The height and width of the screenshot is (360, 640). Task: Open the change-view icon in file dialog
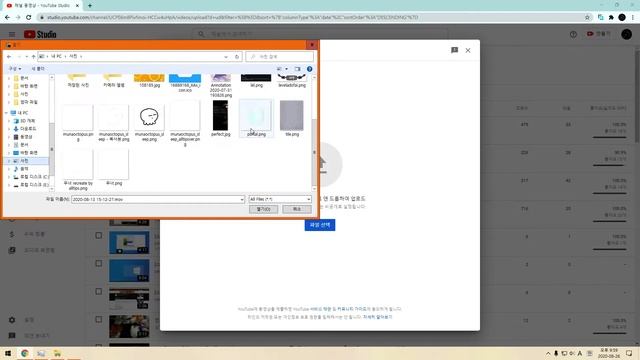pos(279,69)
